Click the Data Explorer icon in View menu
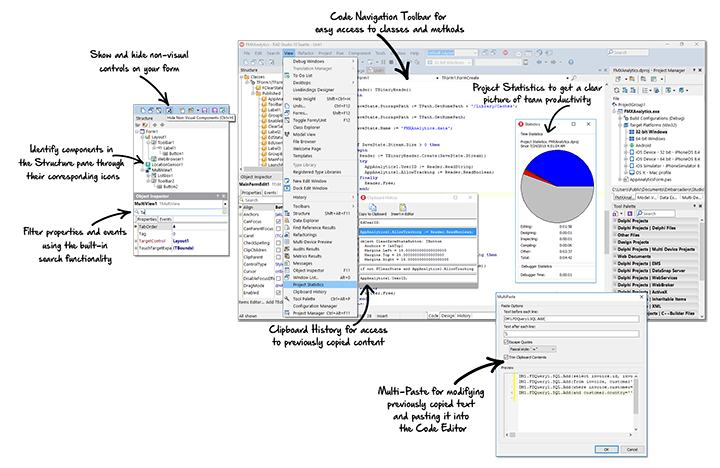Viewport: 720px width, 468px height. tap(287, 220)
